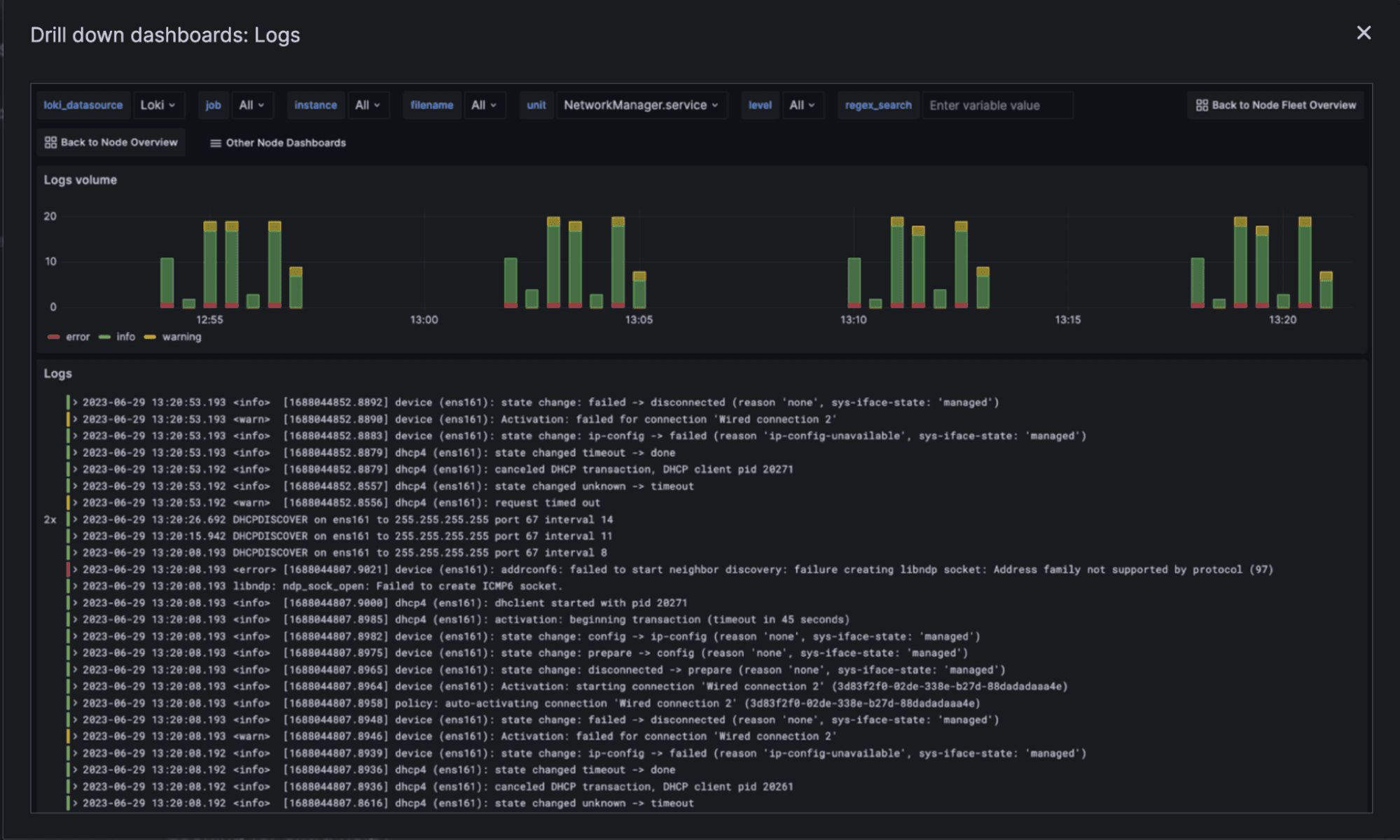1400x840 pixels.
Task: Click the dashboards grid icon beside Back to Node Fleet Overview
Action: (x=1202, y=104)
